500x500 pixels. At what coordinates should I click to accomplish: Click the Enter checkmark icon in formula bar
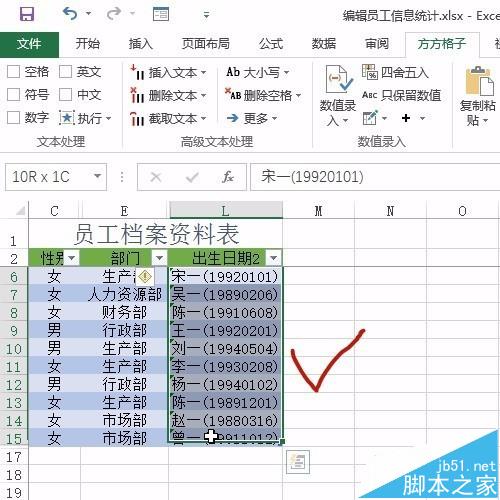coord(192,177)
